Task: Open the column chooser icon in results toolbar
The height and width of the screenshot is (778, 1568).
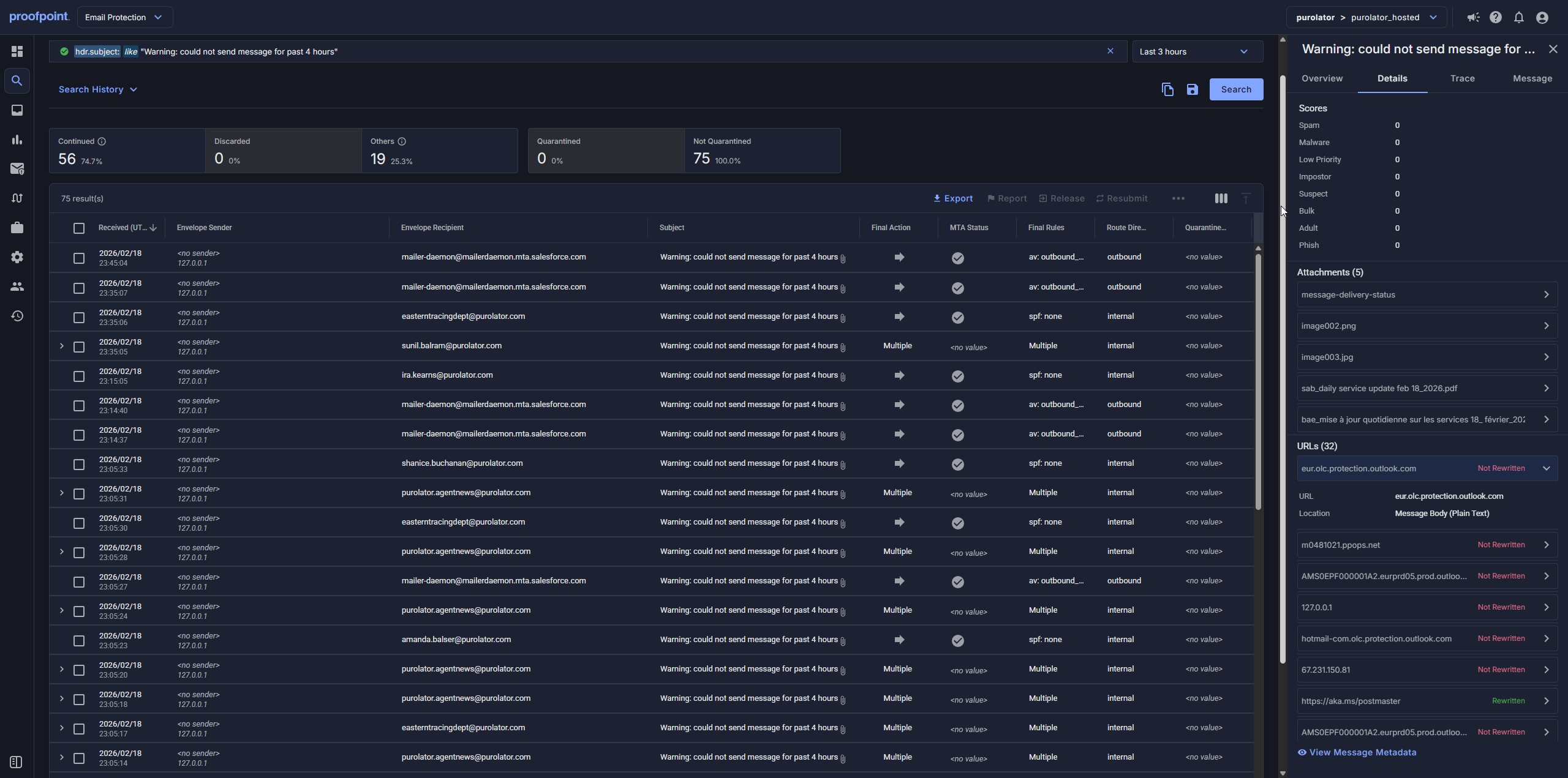Action: coord(1221,198)
